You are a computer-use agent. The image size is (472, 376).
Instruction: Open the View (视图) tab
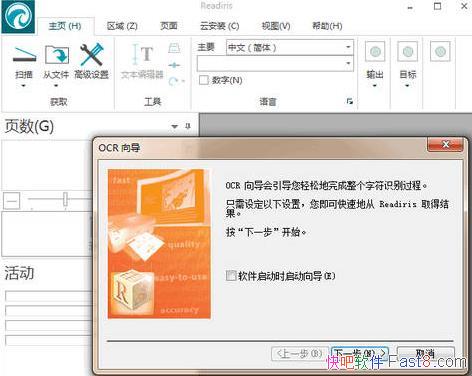(275, 26)
